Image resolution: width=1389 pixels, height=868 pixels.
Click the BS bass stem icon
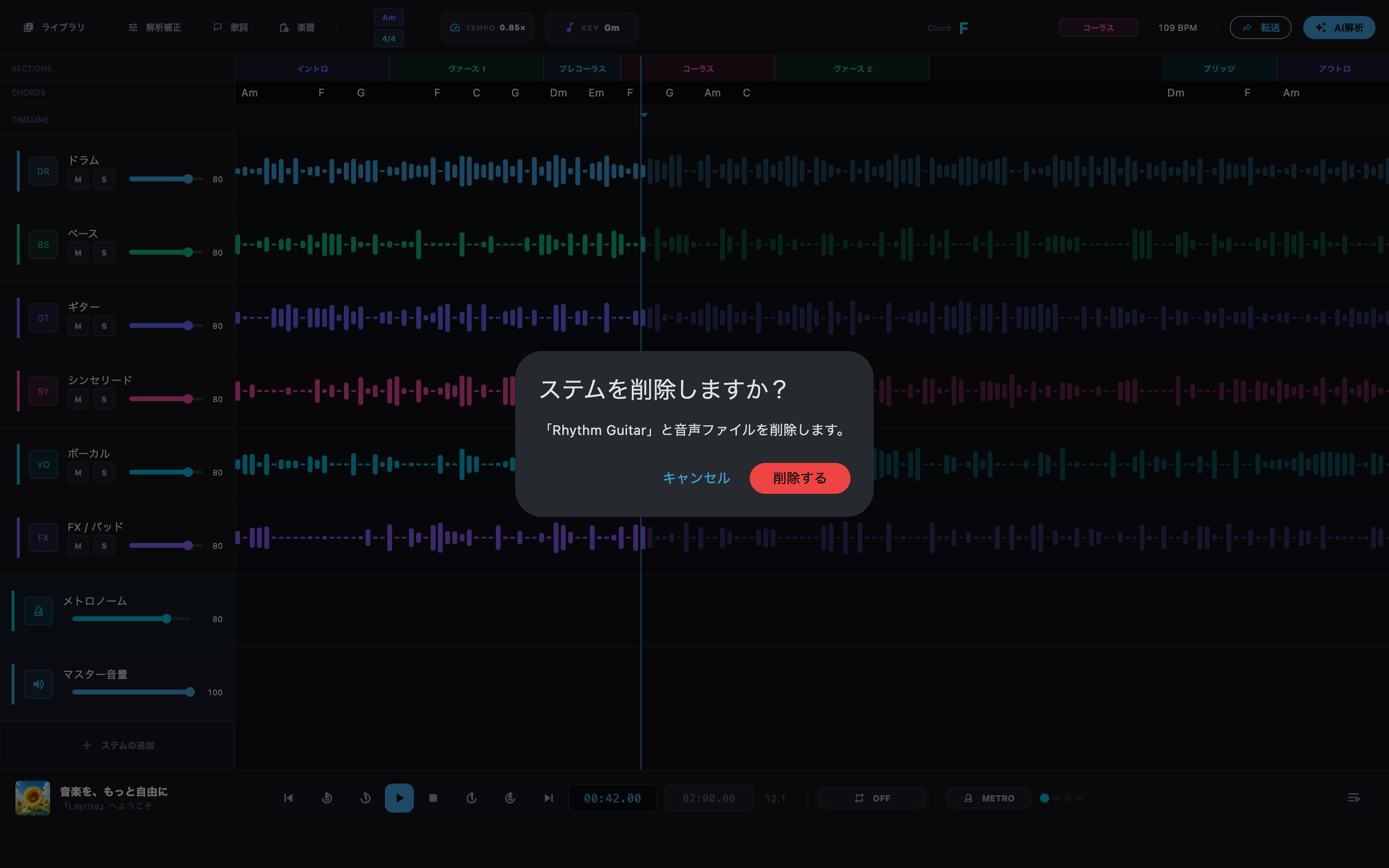pyautogui.click(x=43, y=244)
